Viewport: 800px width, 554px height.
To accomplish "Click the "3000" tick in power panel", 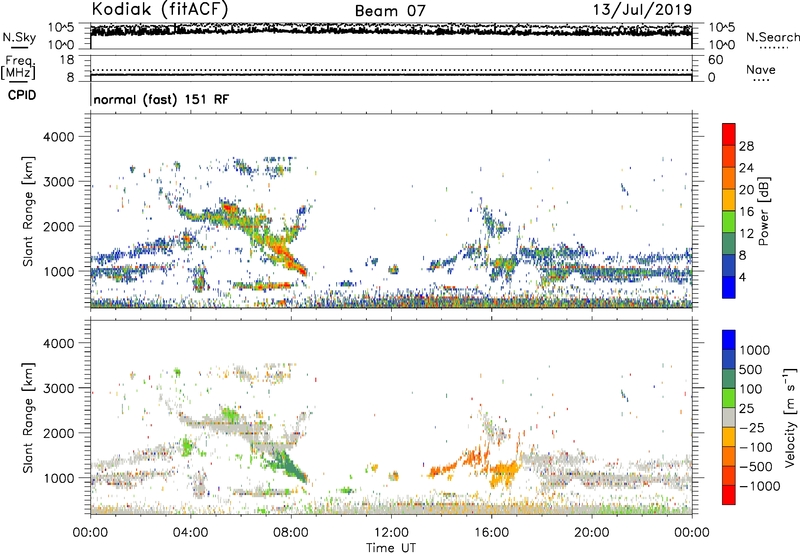I will [x=58, y=182].
